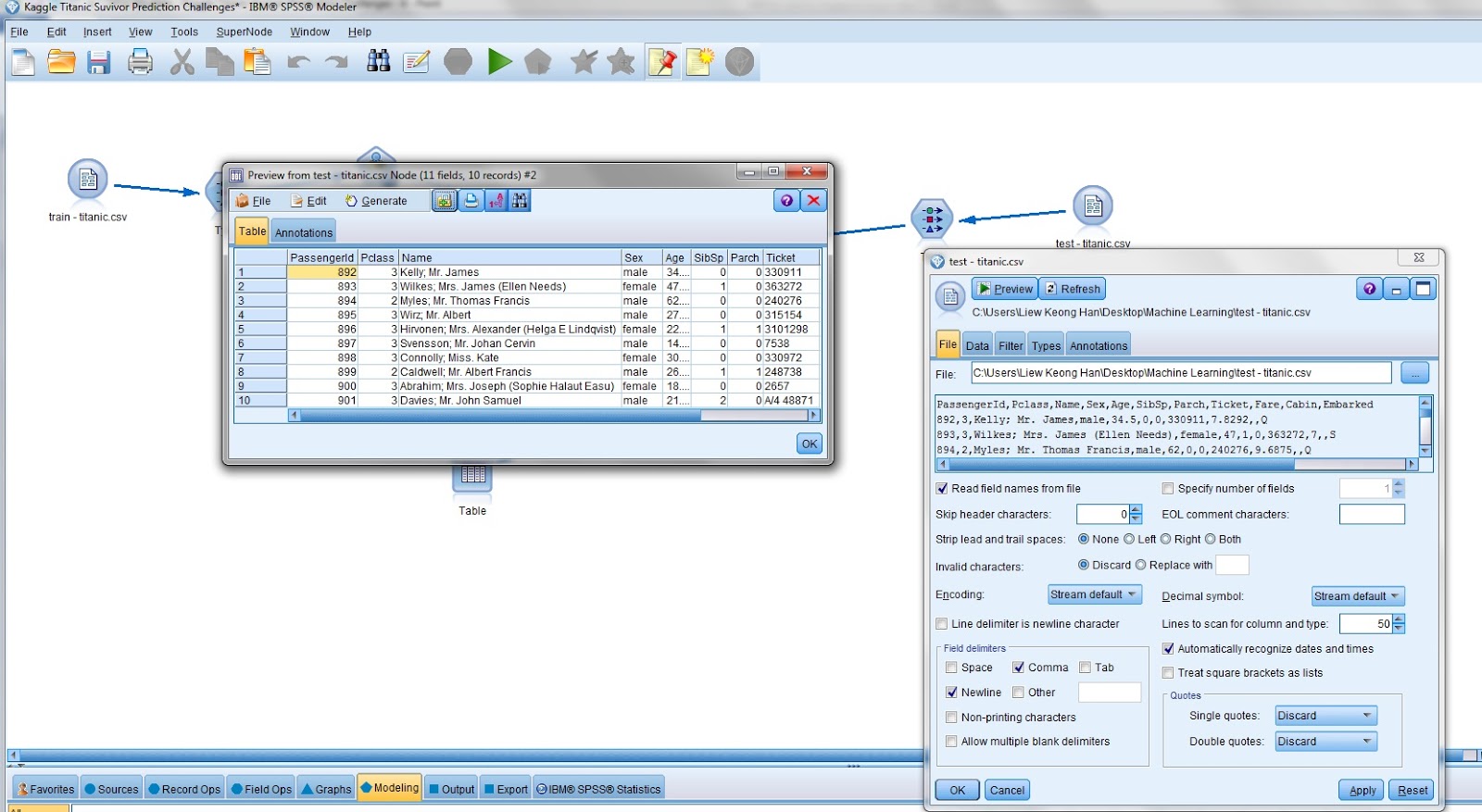Select the Table output node on canvas
This screenshot has height=812, width=1482.
pyautogui.click(x=472, y=476)
